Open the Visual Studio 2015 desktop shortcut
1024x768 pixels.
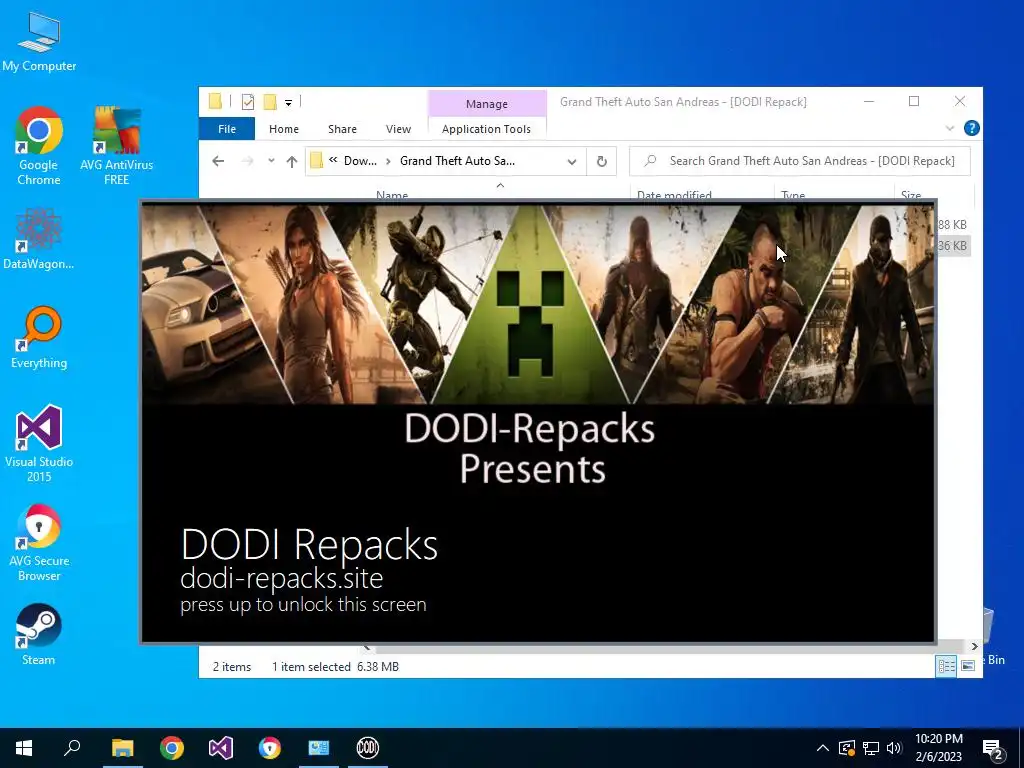pyautogui.click(x=39, y=443)
